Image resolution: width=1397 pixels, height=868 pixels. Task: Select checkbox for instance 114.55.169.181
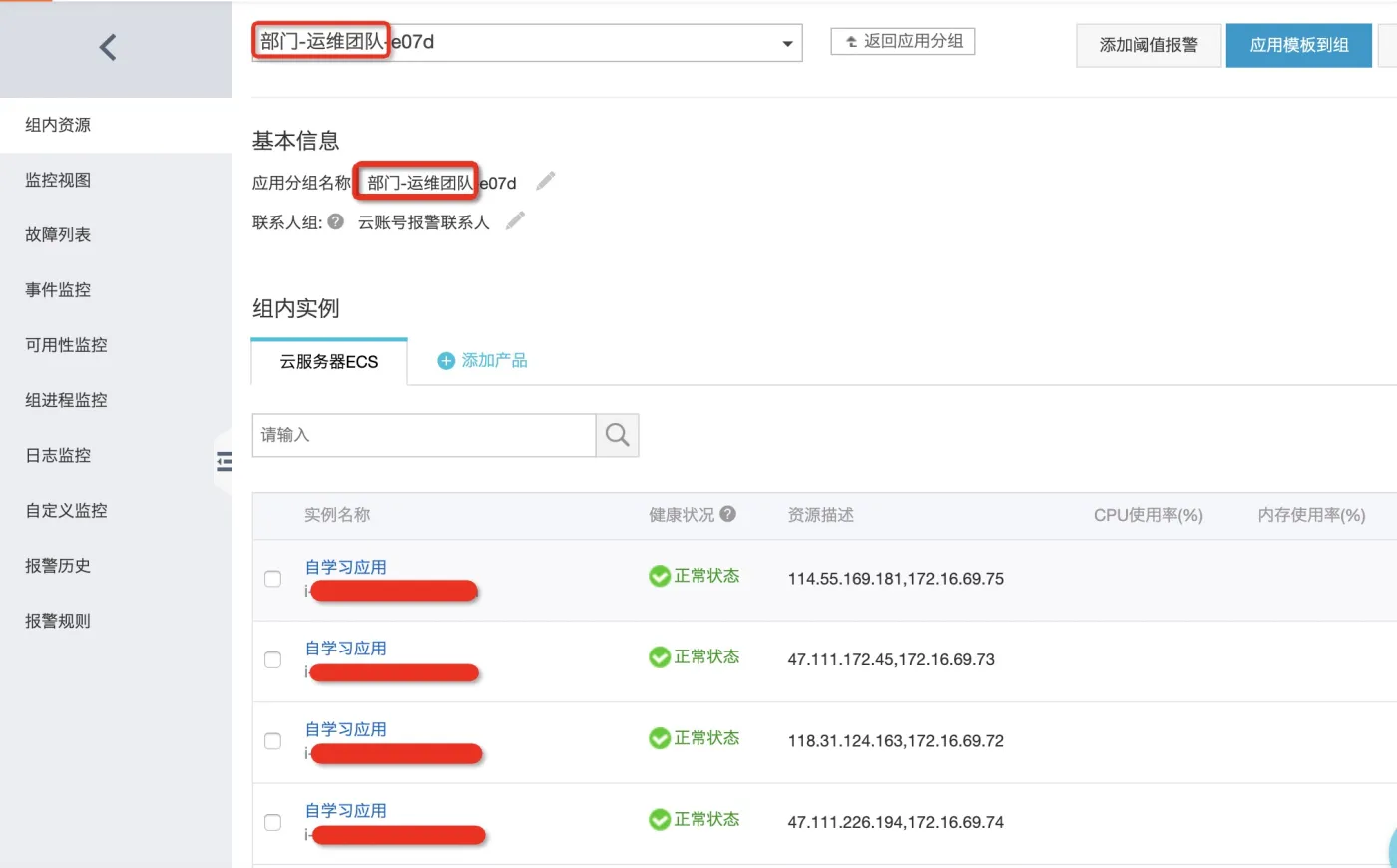pyautogui.click(x=272, y=579)
